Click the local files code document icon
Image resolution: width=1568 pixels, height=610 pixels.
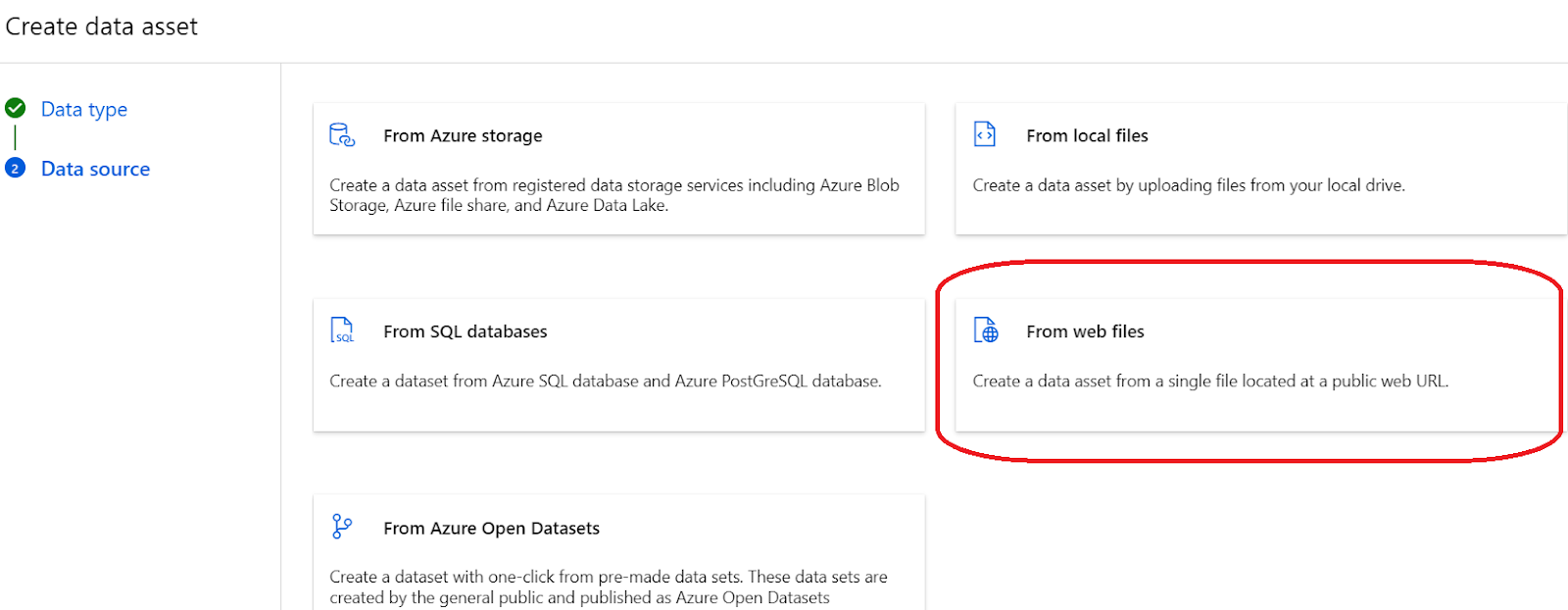click(x=984, y=134)
